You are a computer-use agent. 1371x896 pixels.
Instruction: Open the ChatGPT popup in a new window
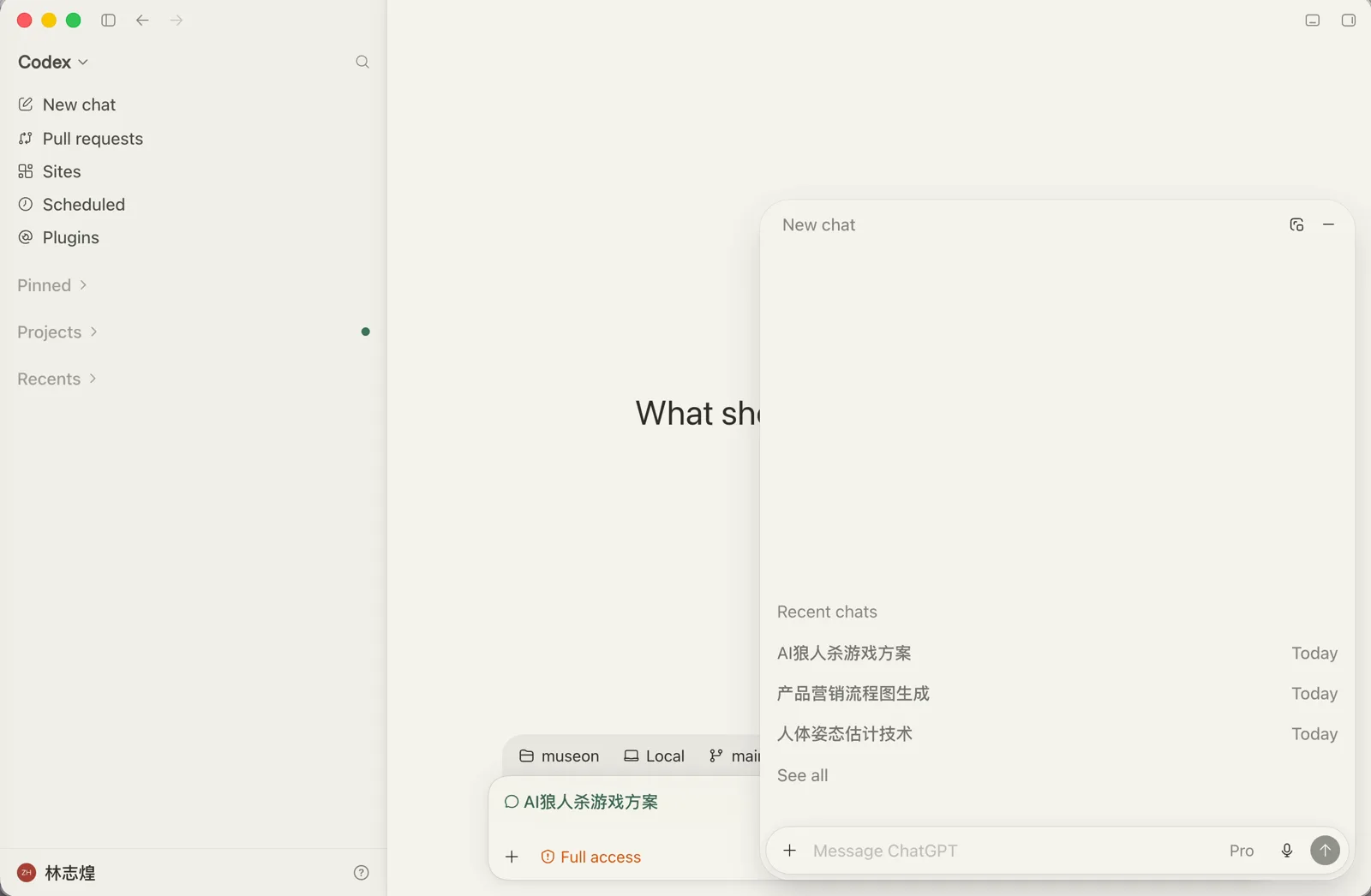click(x=1296, y=224)
